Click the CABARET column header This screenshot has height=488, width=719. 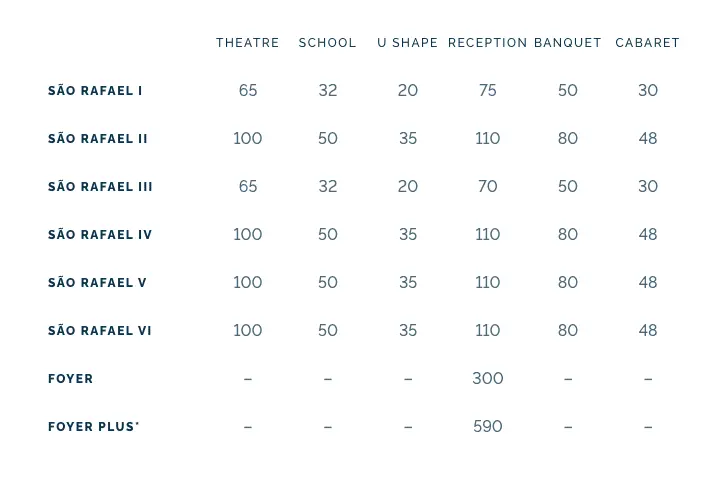(647, 43)
